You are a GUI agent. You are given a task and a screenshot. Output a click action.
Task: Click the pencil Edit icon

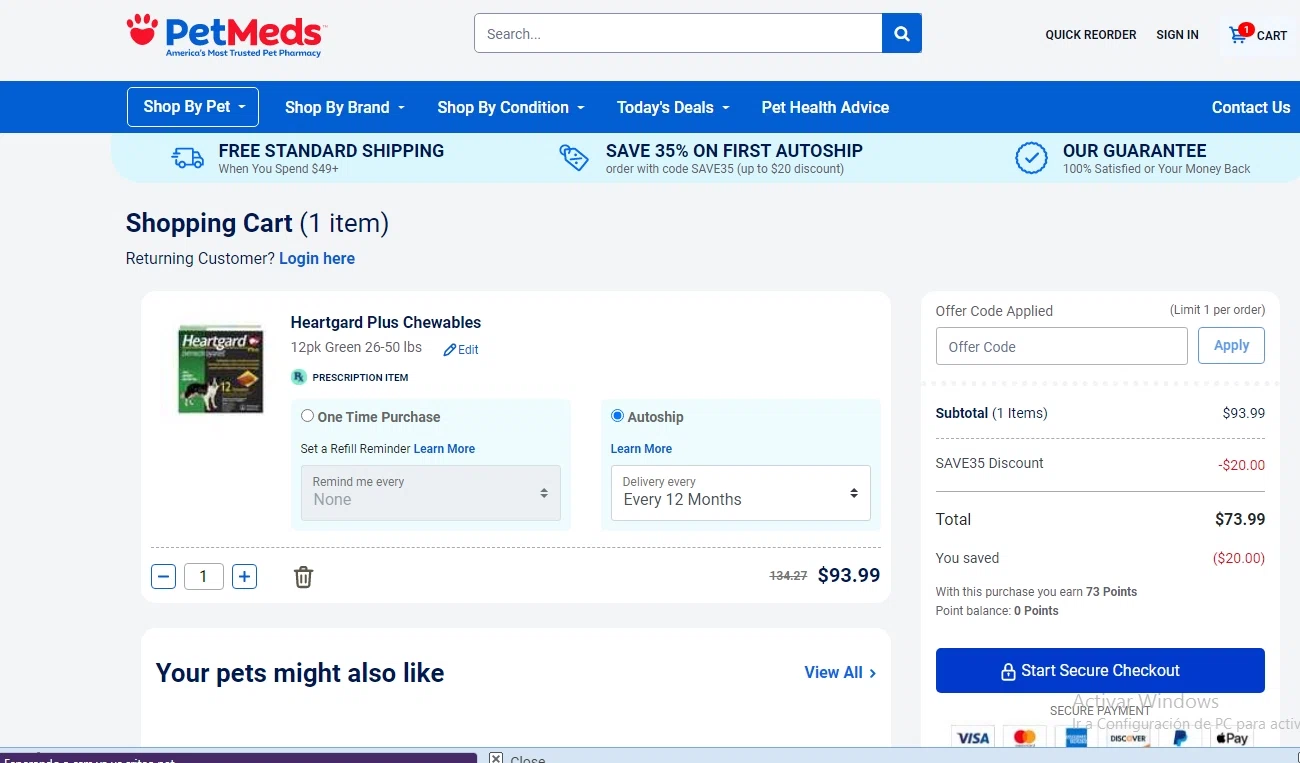pos(451,350)
